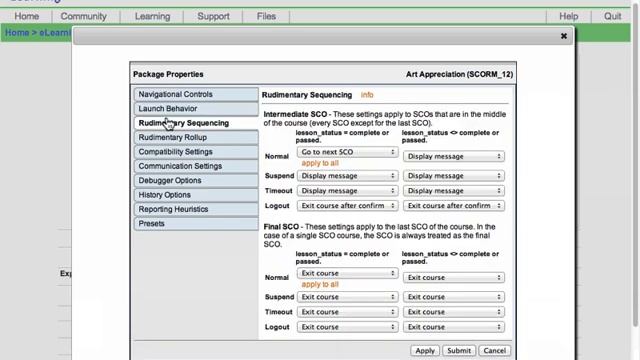Click Quit in the top menu
640x360 pixels.
click(613, 16)
